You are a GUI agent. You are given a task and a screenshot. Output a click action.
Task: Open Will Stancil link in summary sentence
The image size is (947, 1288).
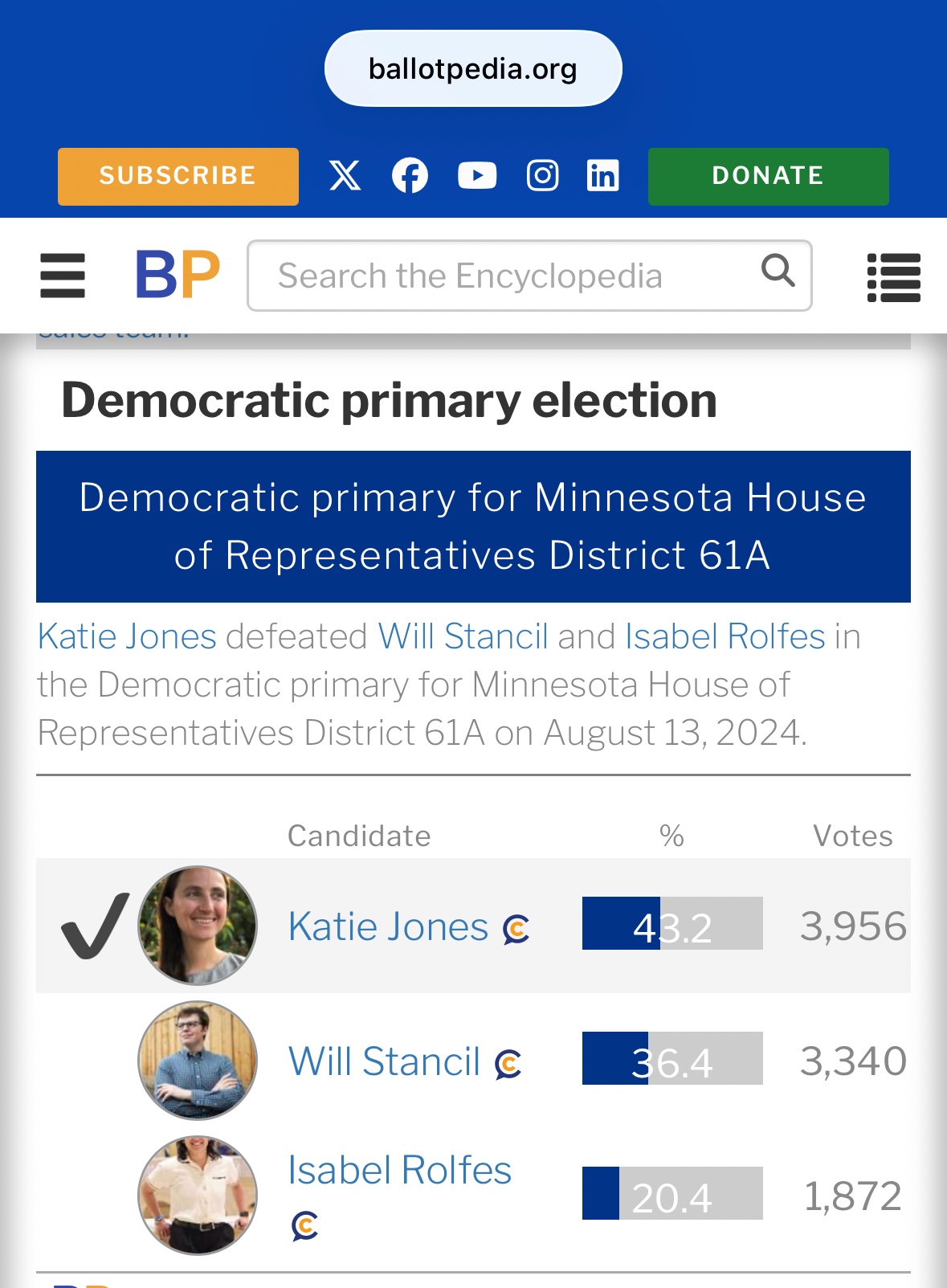[463, 636]
